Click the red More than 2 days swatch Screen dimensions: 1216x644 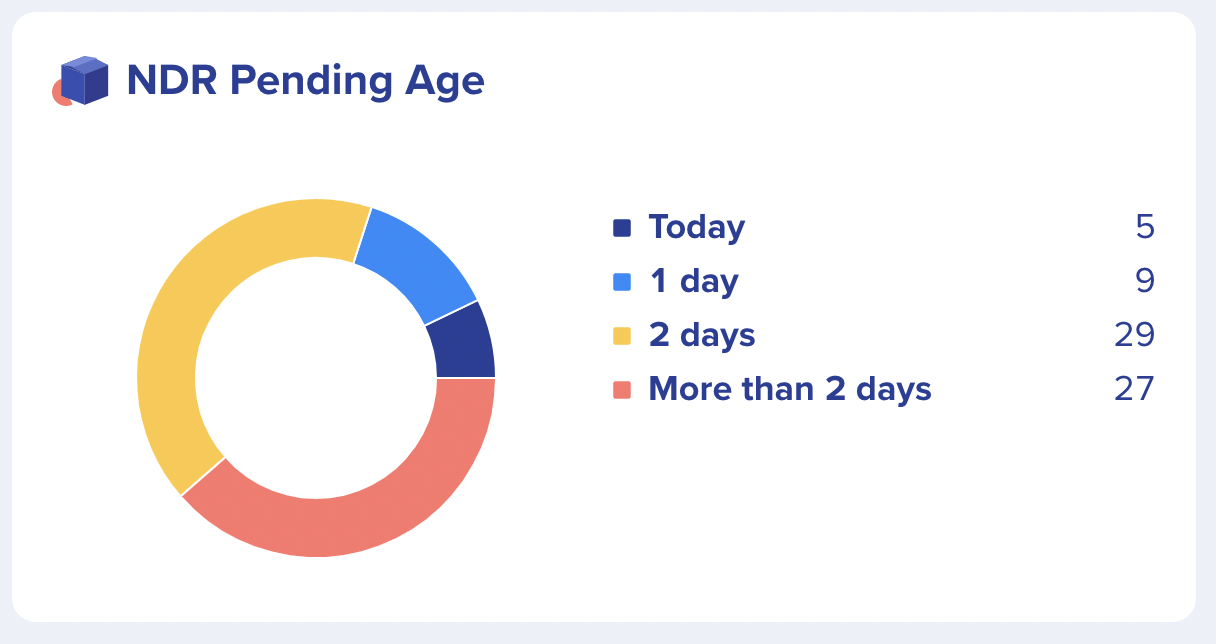point(622,389)
